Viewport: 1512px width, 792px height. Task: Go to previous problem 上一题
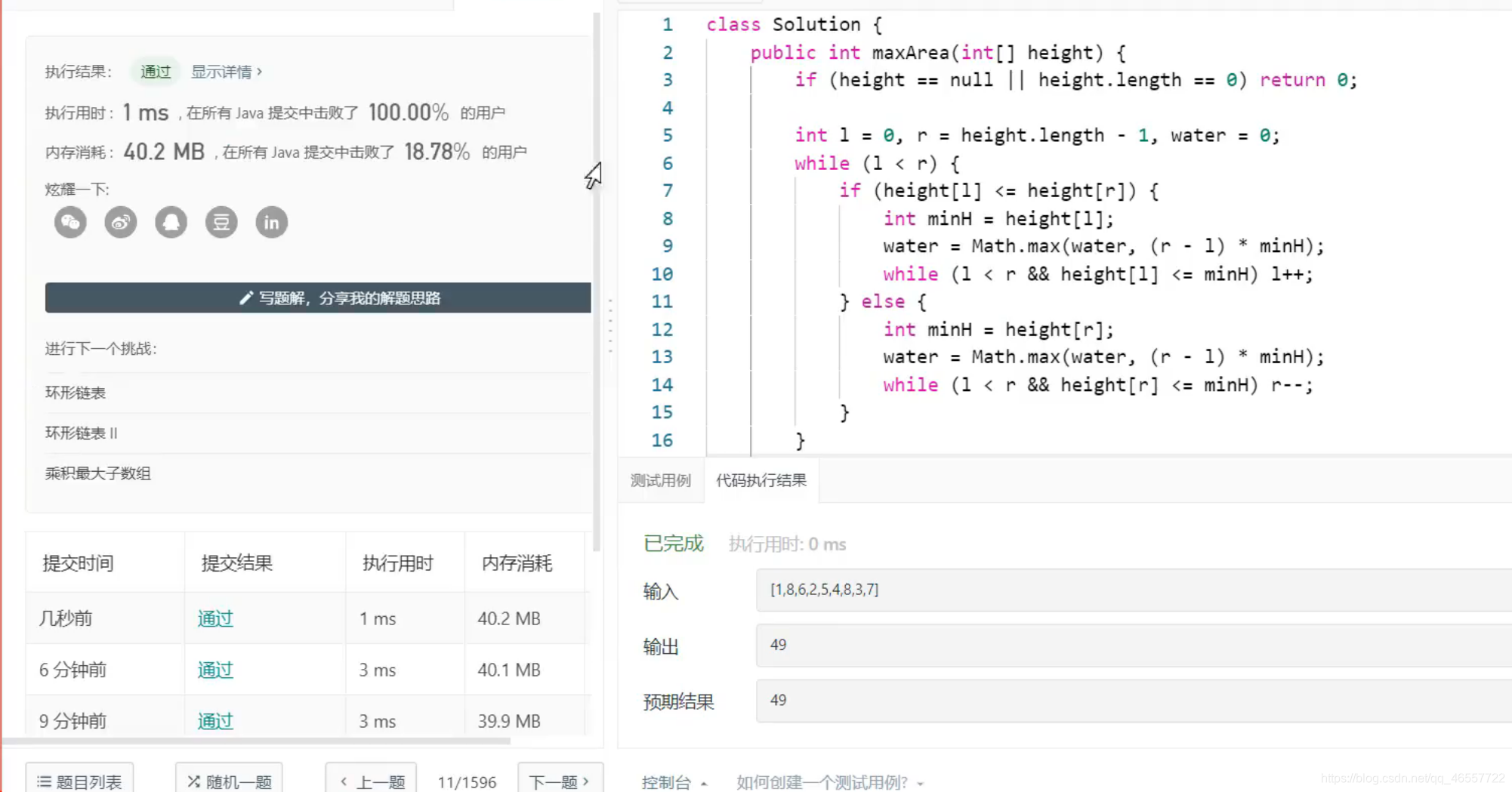tap(371, 780)
